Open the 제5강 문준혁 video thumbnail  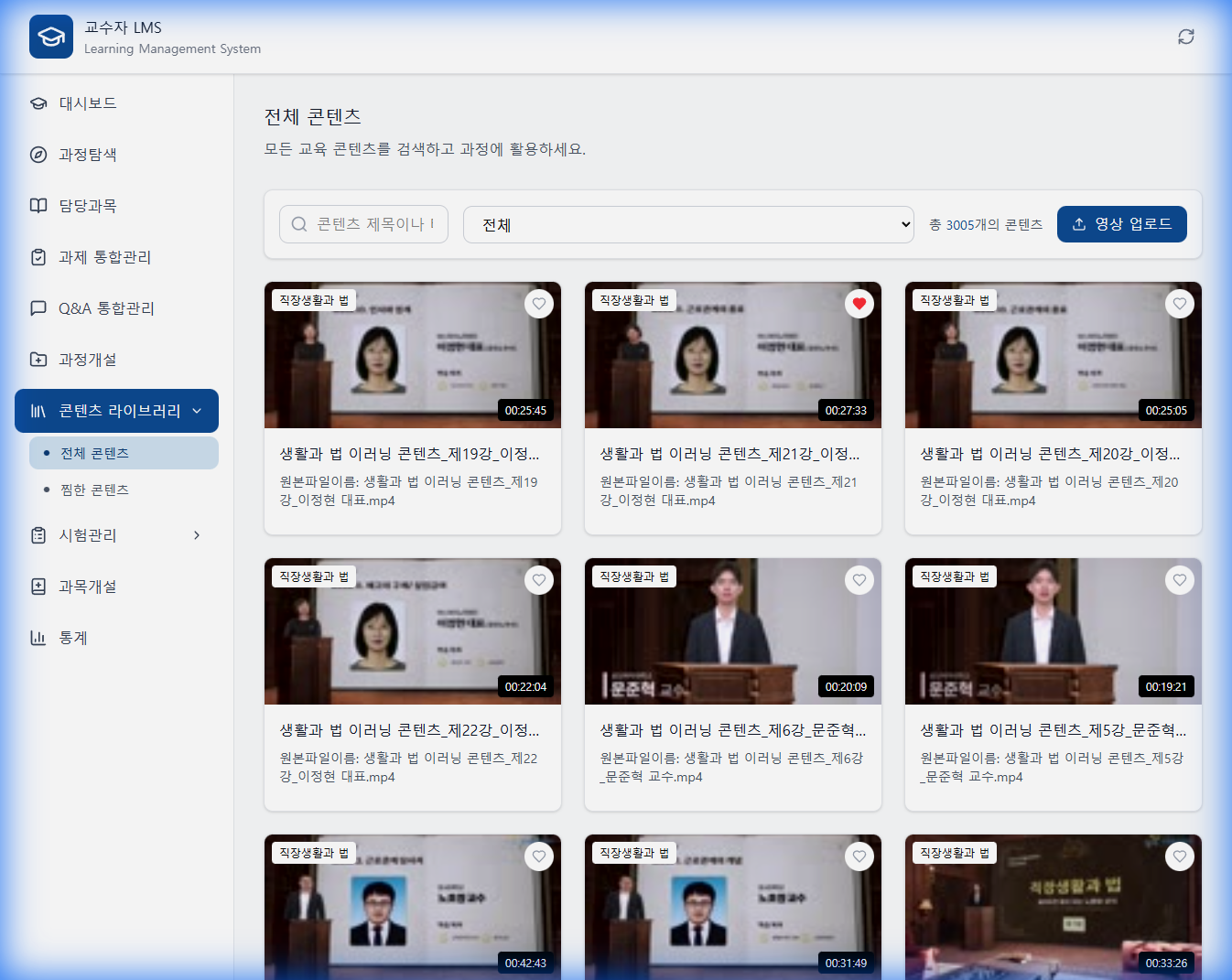1053,631
